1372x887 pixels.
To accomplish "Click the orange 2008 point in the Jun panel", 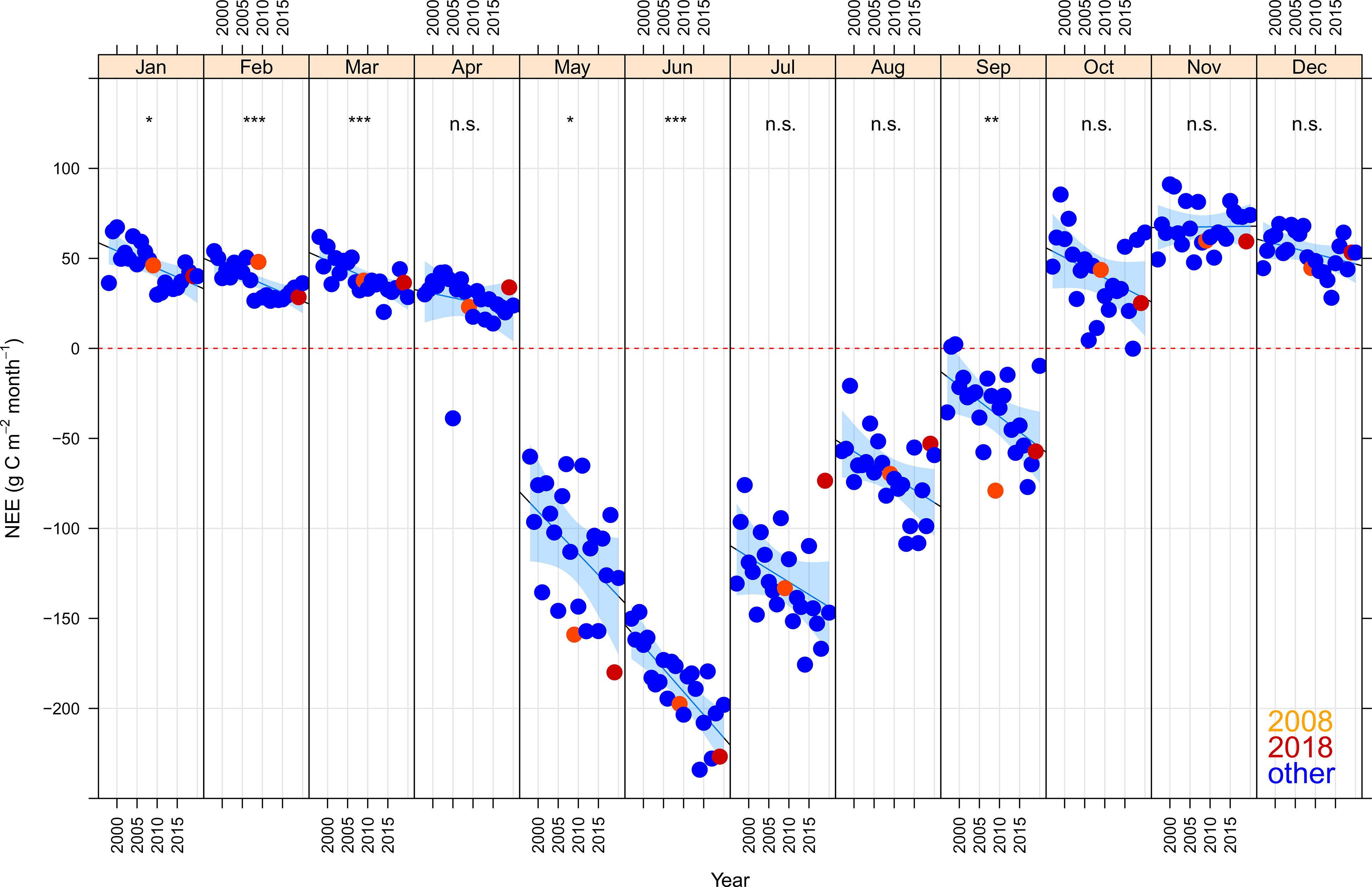I will 680,703.
